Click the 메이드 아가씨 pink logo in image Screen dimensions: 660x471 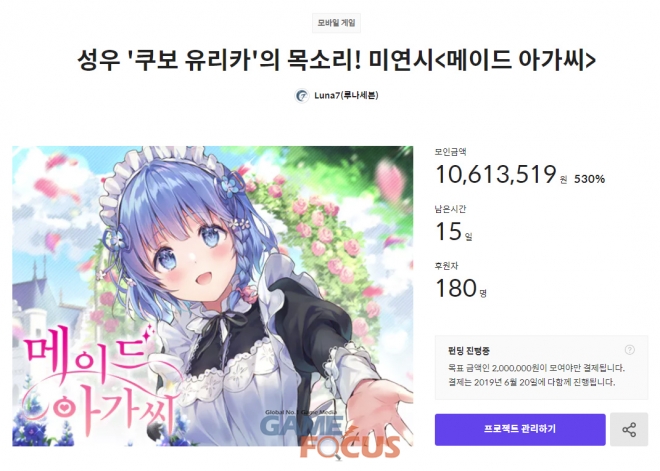coord(93,381)
